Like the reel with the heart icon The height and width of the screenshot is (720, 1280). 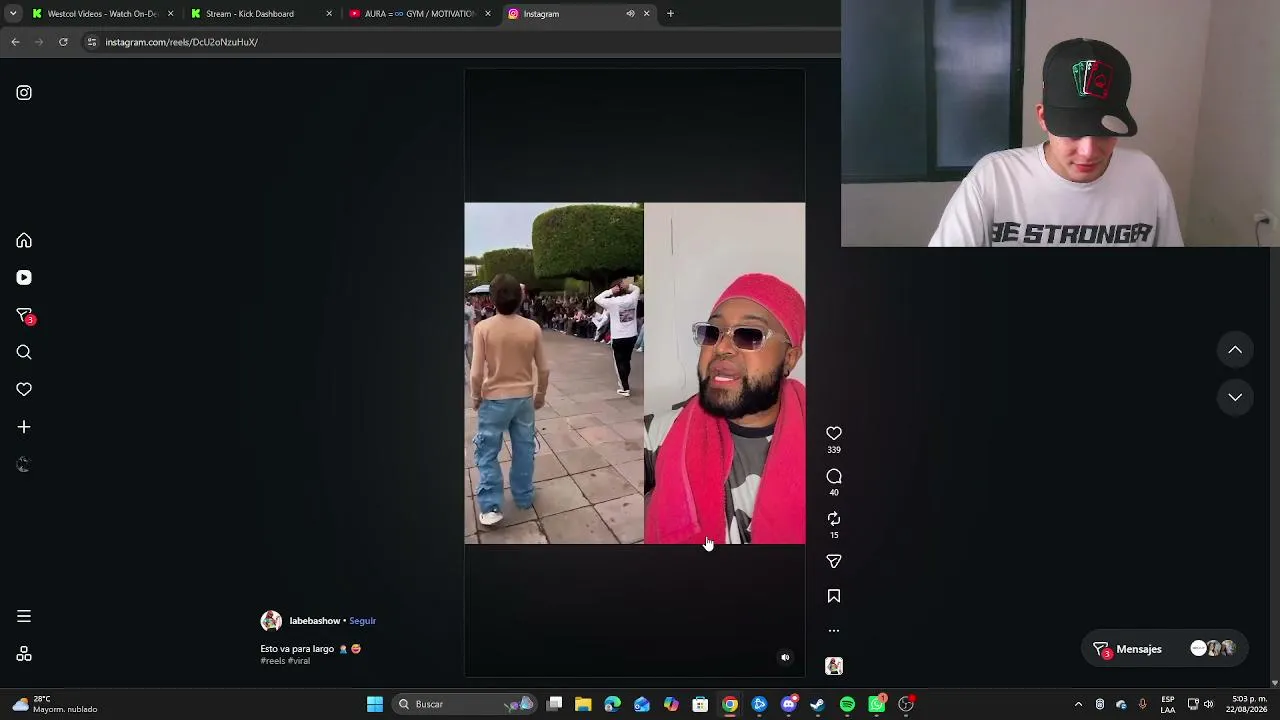click(834, 433)
